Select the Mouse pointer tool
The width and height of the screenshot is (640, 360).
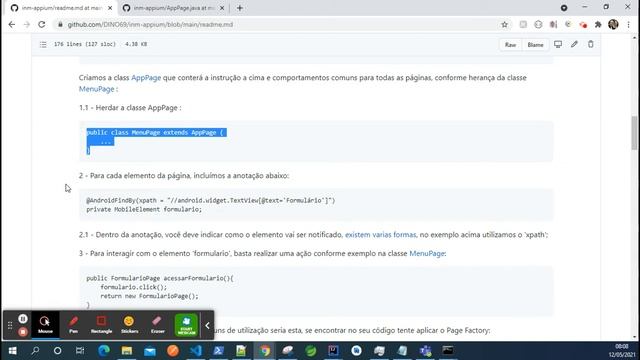(x=45, y=325)
